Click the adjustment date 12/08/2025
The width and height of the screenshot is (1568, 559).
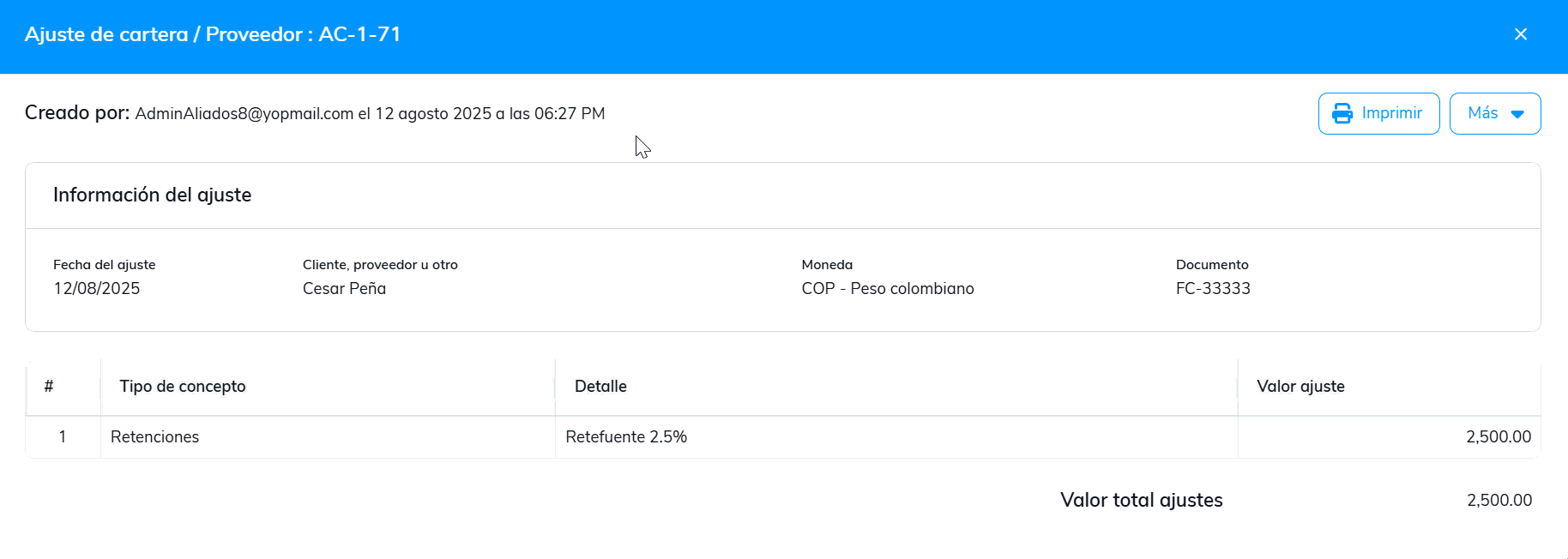click(x=97, y=289)
